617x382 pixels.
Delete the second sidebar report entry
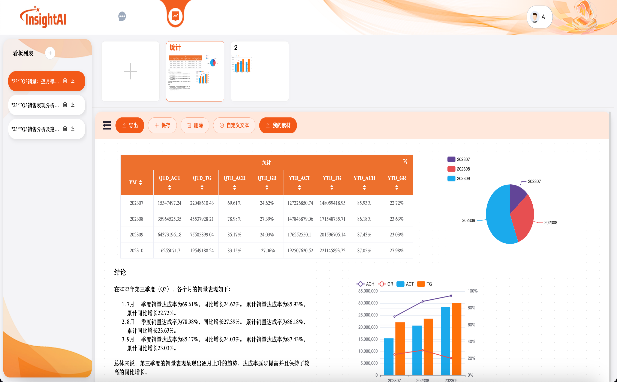coord(65,105)
